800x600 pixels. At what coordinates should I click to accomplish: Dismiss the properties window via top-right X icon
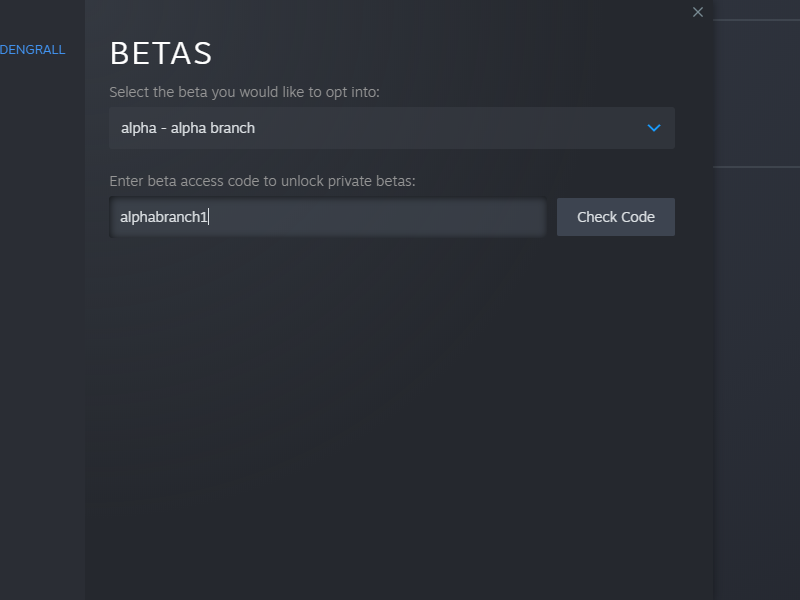698,12
